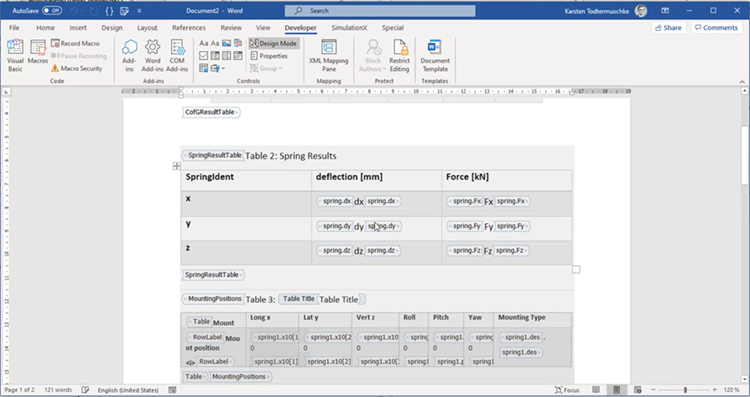Open the XML Mapping Pane
This screenshot has width=750, height=397.
tap(329, 55)
